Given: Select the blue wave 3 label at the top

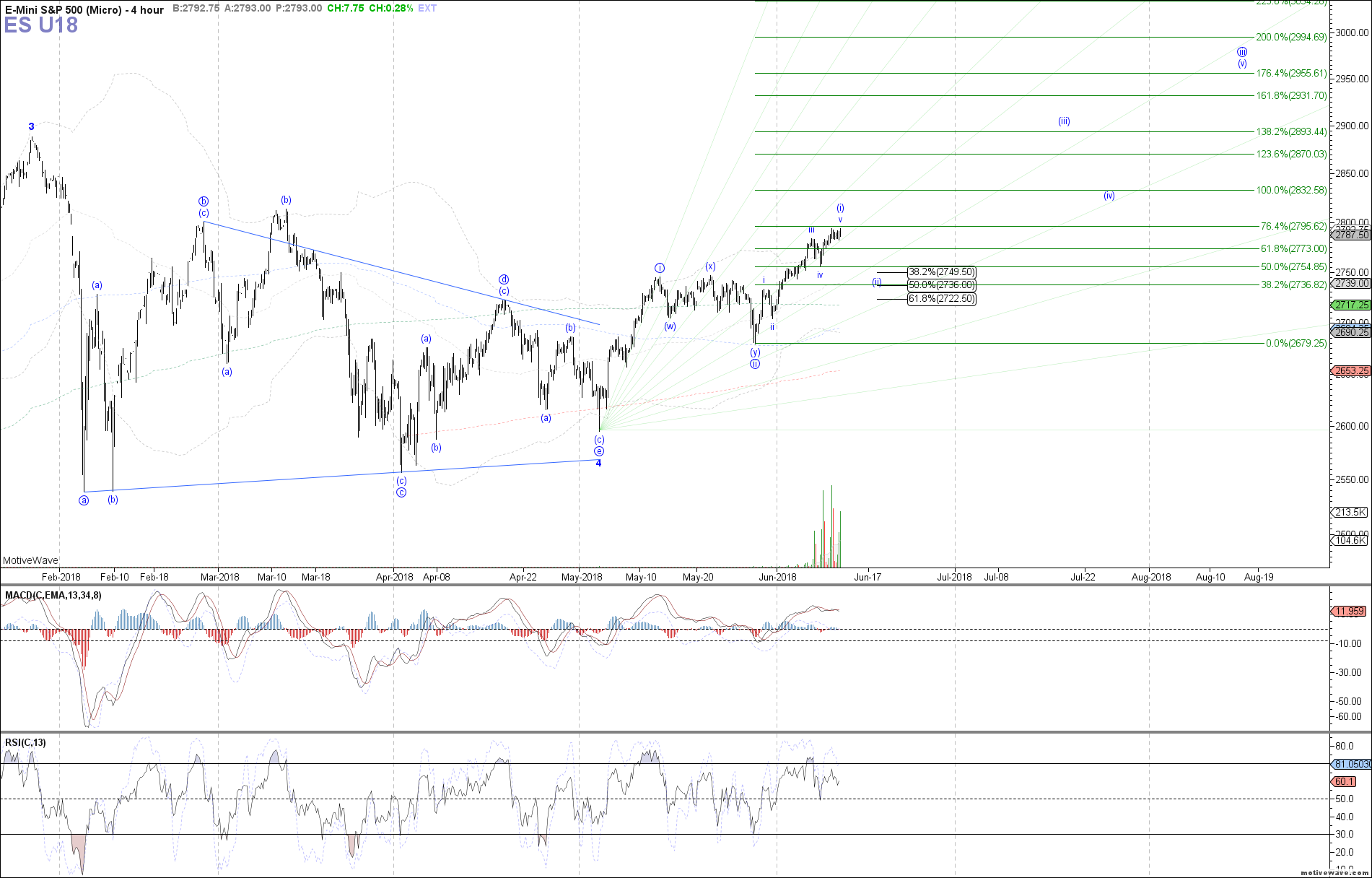Looking at the screenshot, I should tap(31, 126).
